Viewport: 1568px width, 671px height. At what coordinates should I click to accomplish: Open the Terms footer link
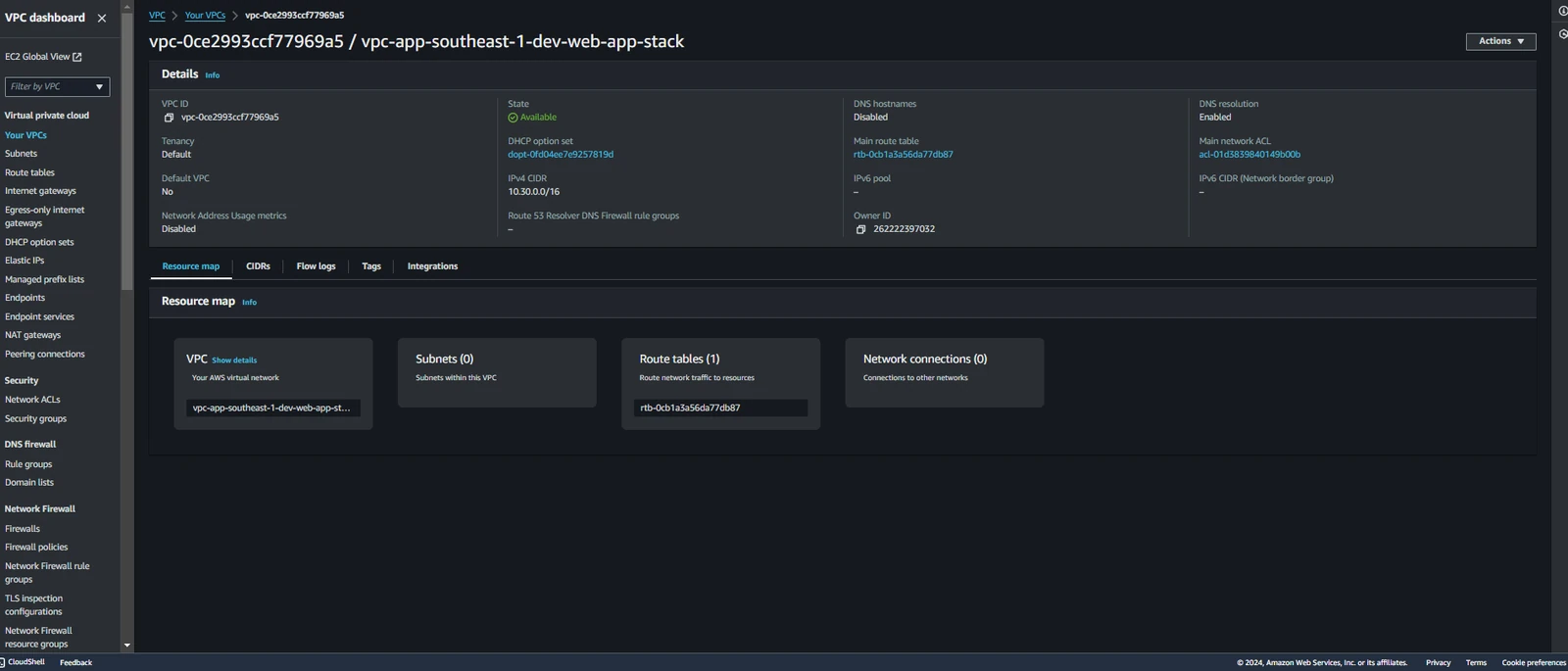pos(1476,663)
